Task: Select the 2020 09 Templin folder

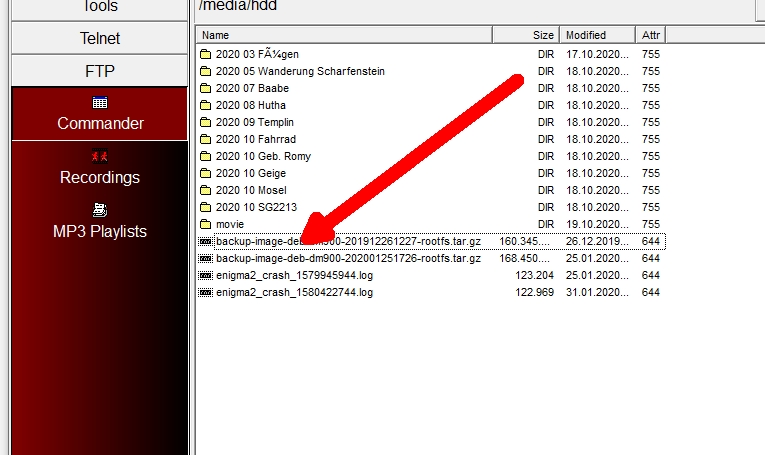Action: [256, 122]
